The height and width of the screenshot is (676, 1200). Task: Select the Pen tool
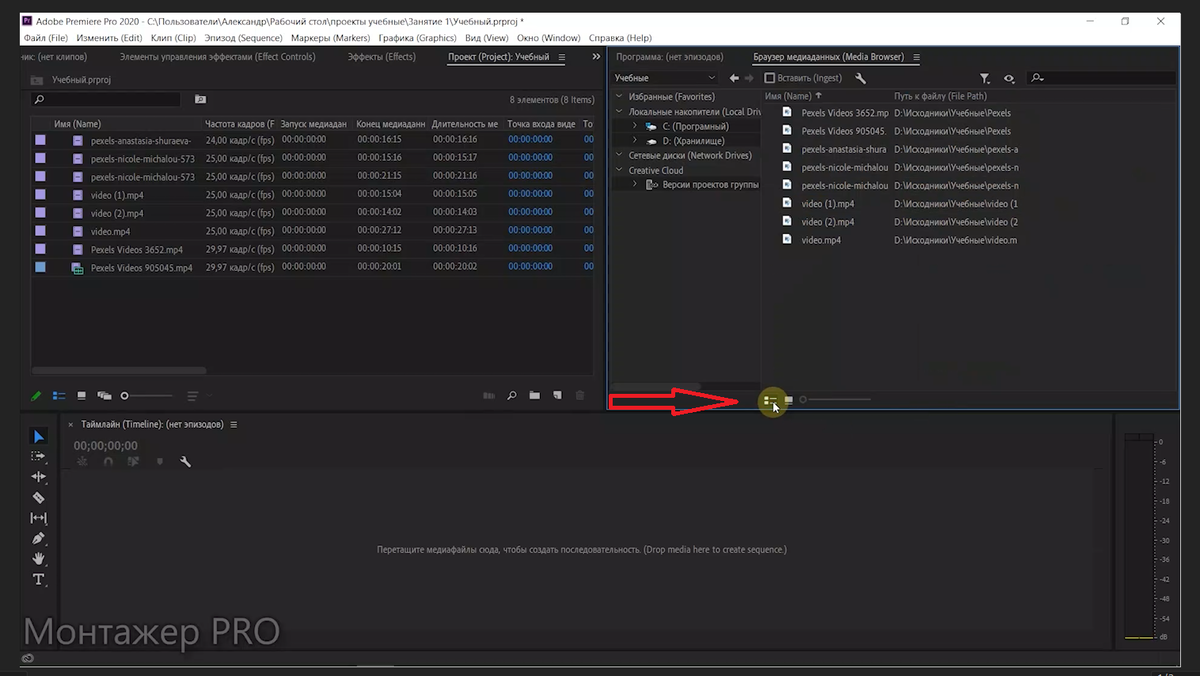coord(38,538)
